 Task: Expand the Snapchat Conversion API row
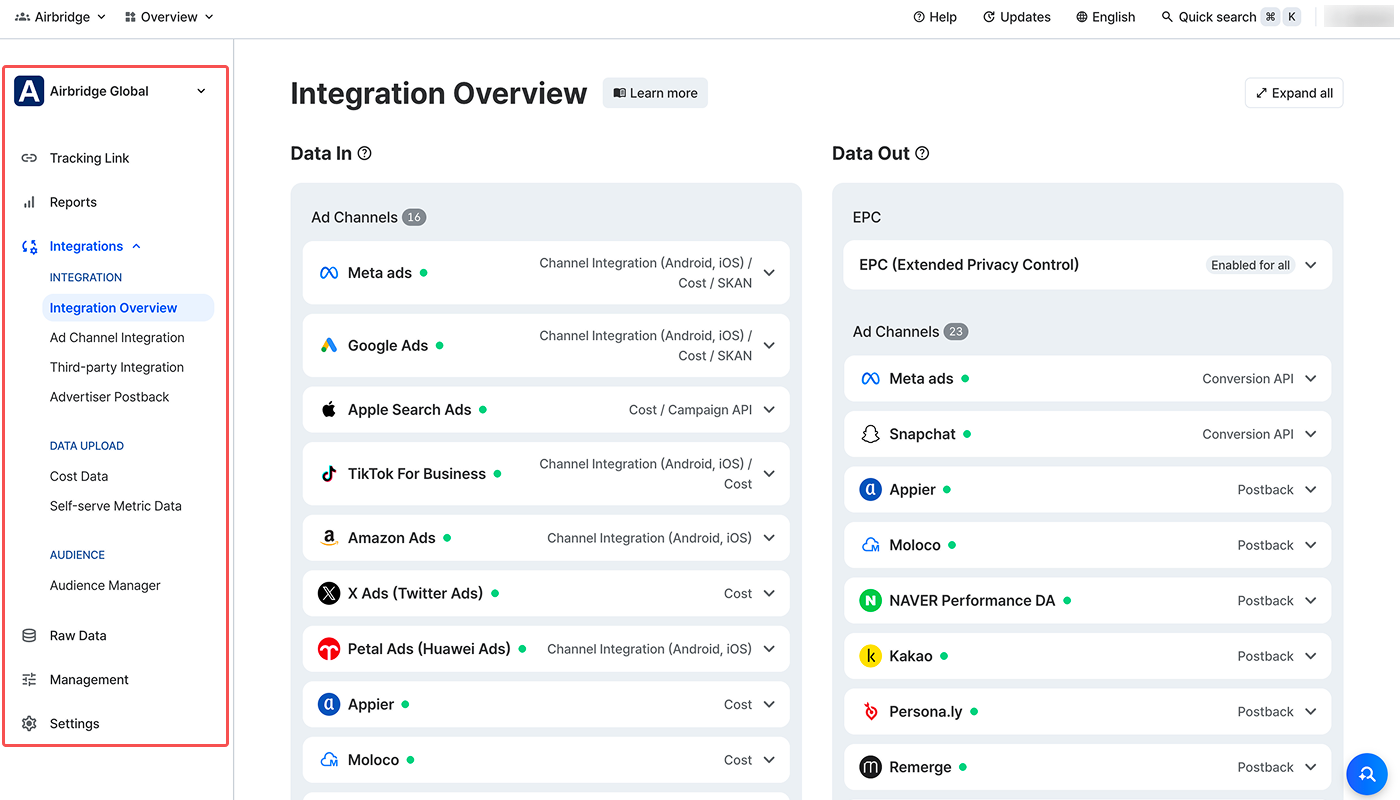[x=1311, y=435]
